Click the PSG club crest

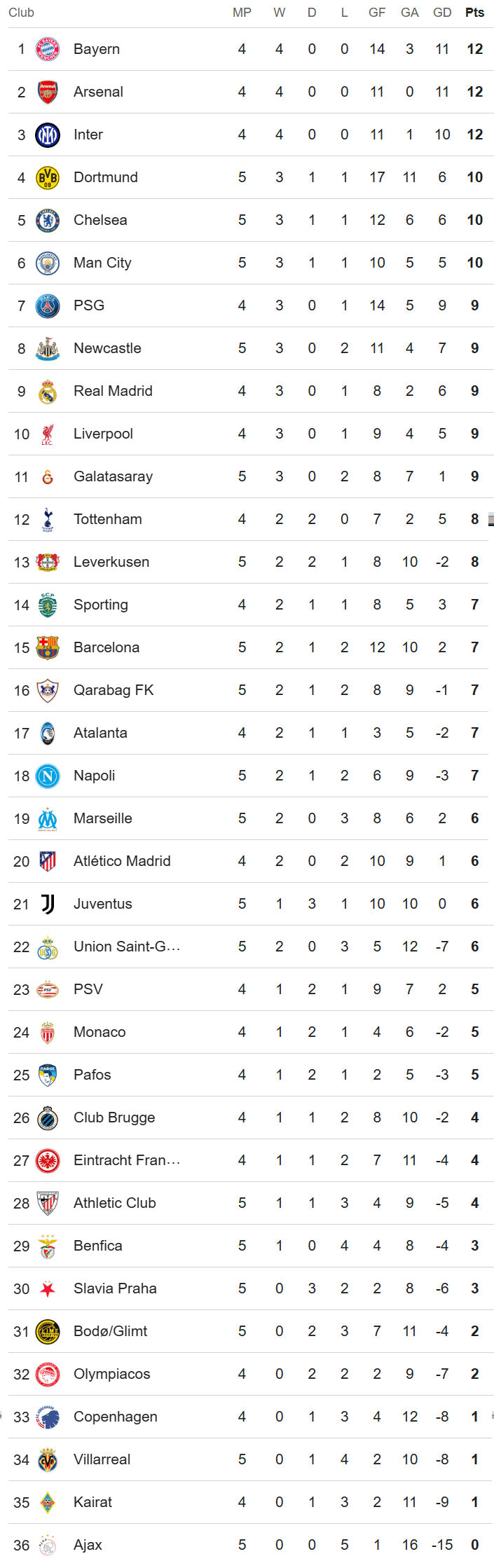(x=48, y=305)
